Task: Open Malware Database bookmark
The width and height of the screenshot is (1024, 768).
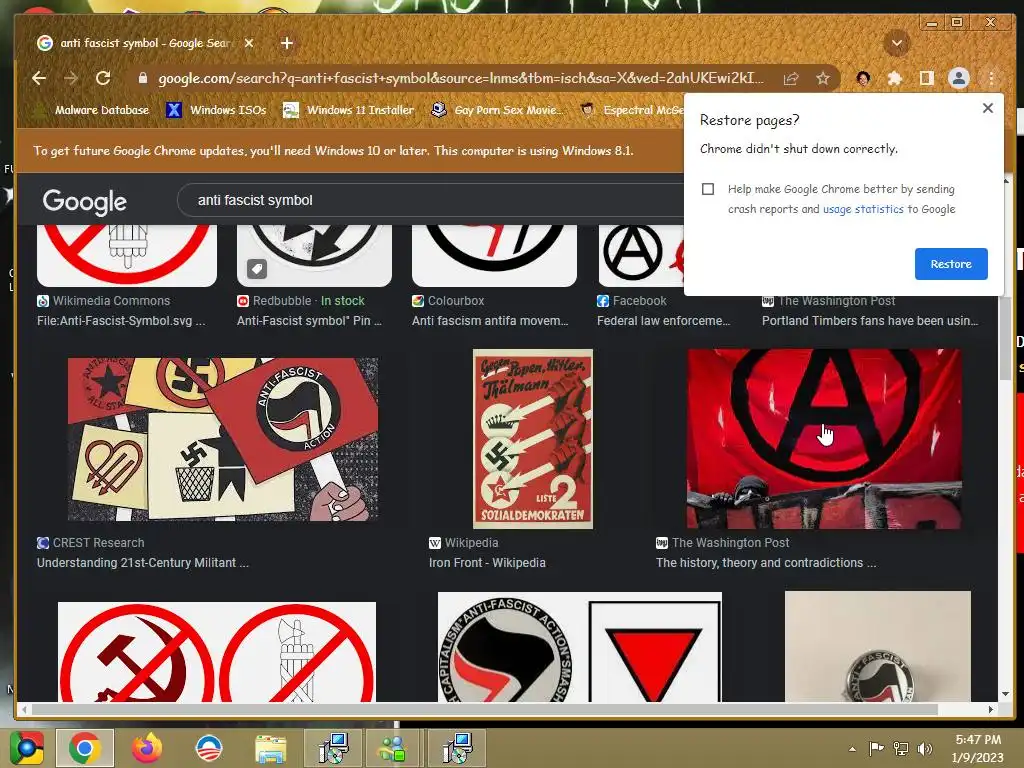Action: click(x=91, y=110)
